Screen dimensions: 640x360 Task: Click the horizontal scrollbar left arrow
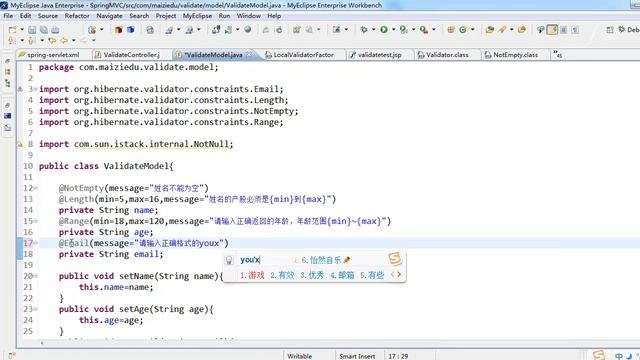pos(42,343)
